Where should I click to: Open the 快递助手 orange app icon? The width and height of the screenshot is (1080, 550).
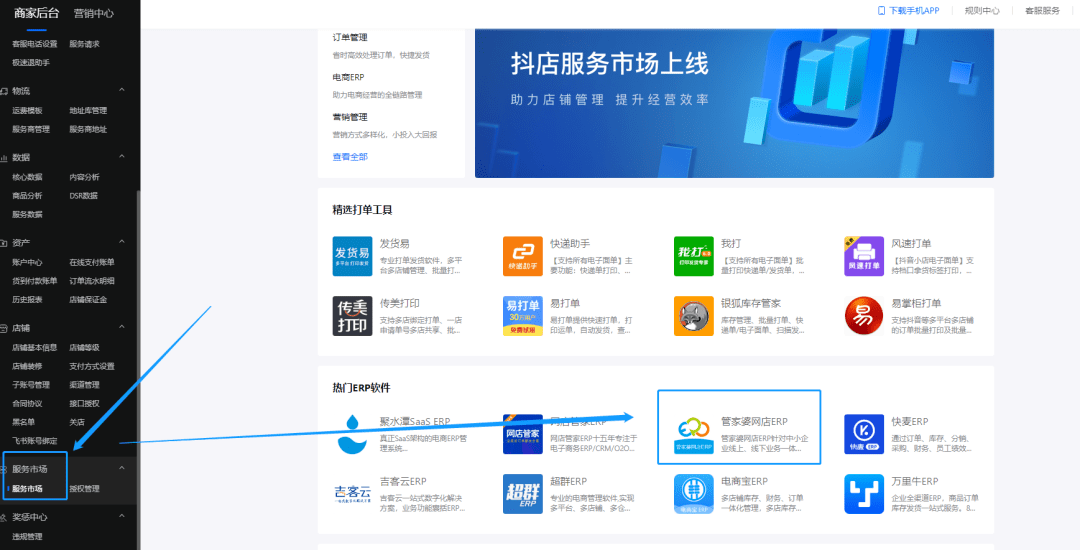[523, 256]
